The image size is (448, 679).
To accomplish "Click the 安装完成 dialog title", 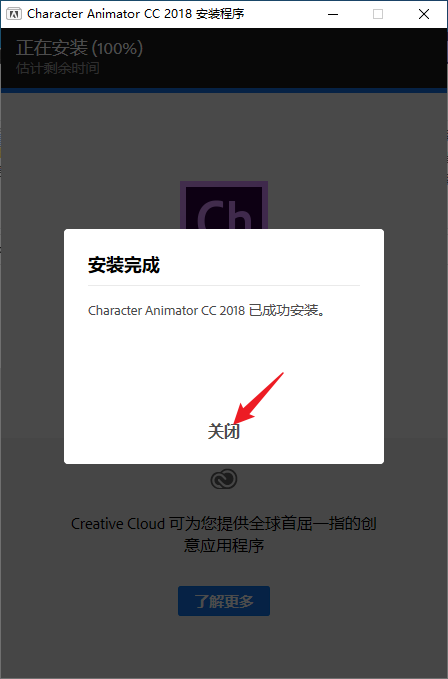I will tap(124, 265).
